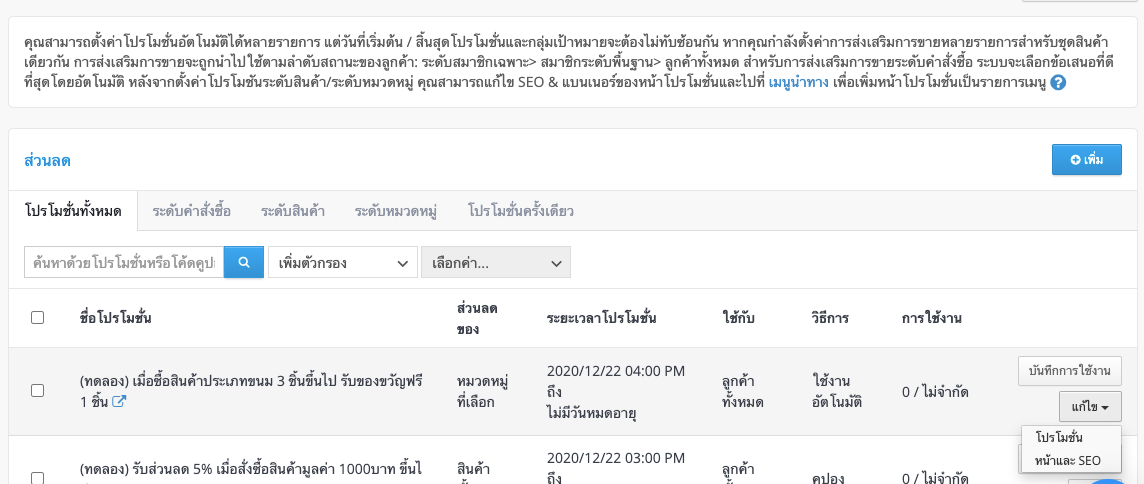Click the blue เพิ่ม add button
The width and height of the screenshot is (1144, 484).
[x=1086, y=160]
